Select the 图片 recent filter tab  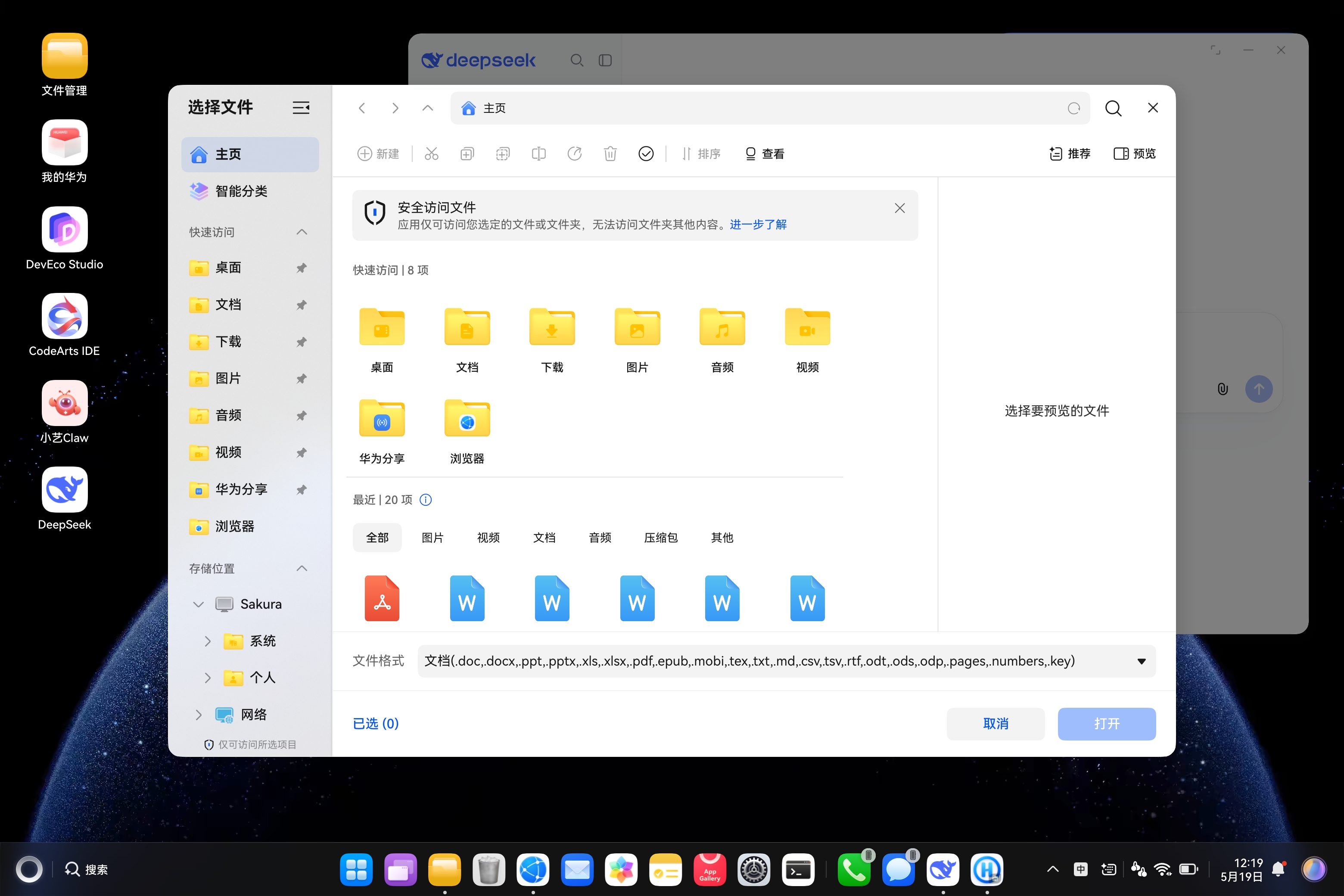click(432, 538)
